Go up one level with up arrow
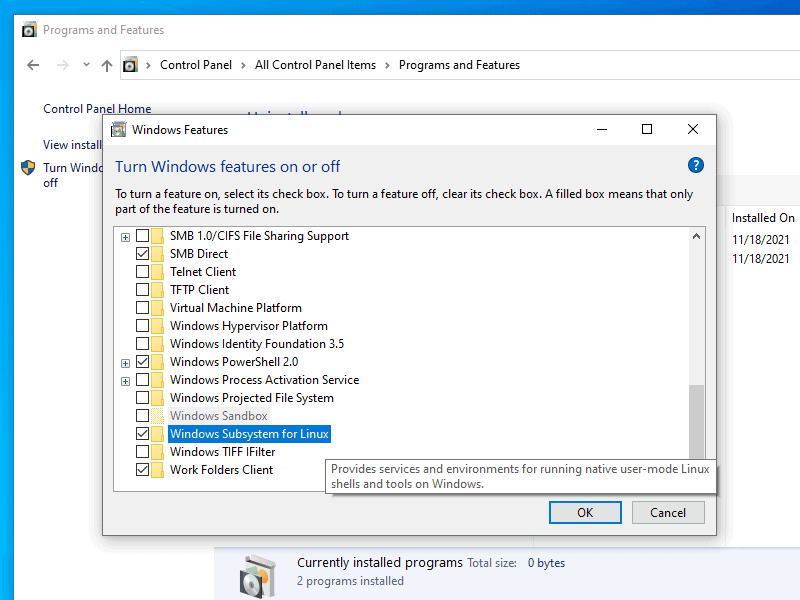The height and width of the screenshot is (600, 800). pos(107,65)
